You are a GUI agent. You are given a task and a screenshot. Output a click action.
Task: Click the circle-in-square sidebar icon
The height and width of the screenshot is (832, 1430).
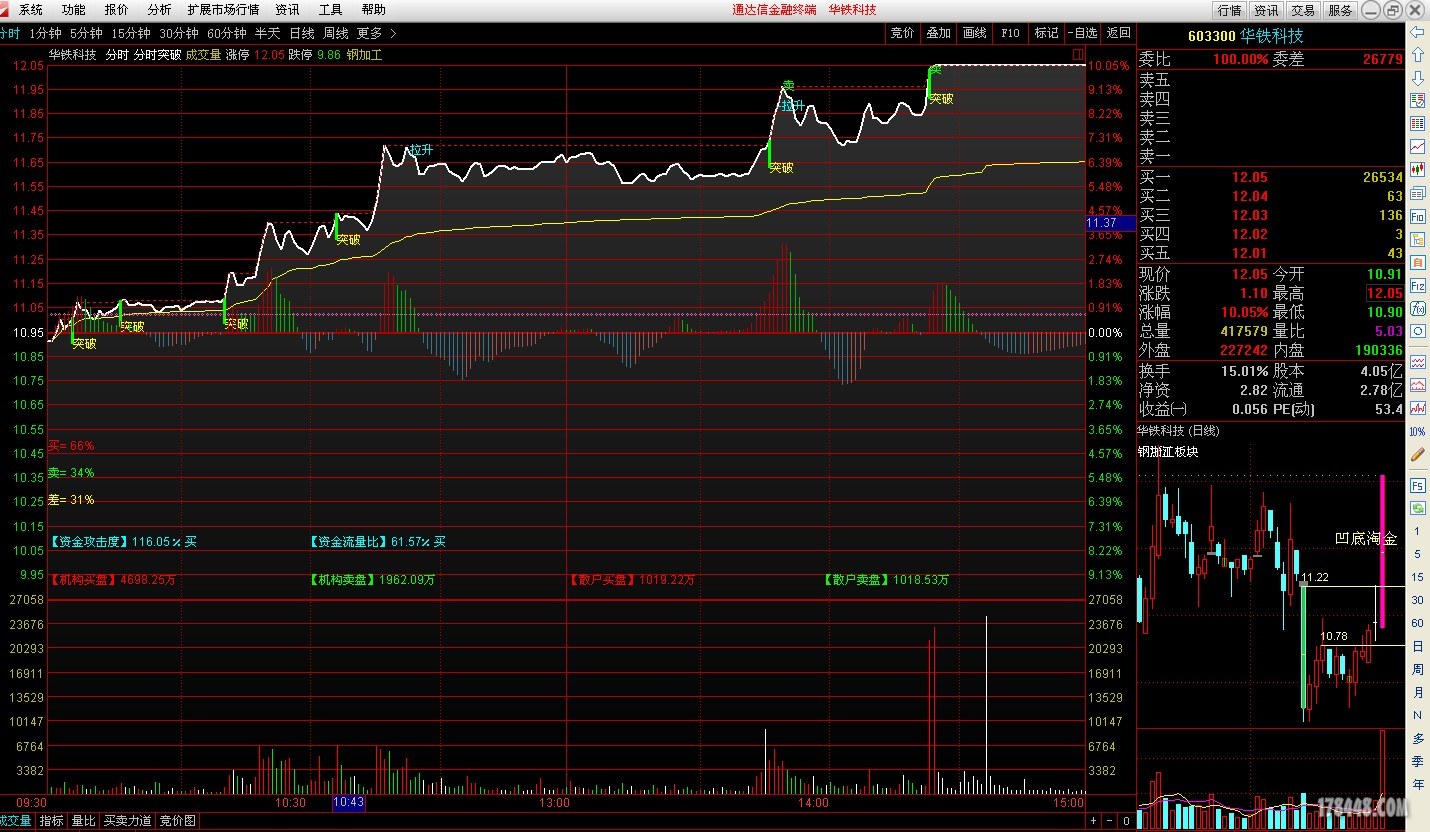click(1417, 331)
